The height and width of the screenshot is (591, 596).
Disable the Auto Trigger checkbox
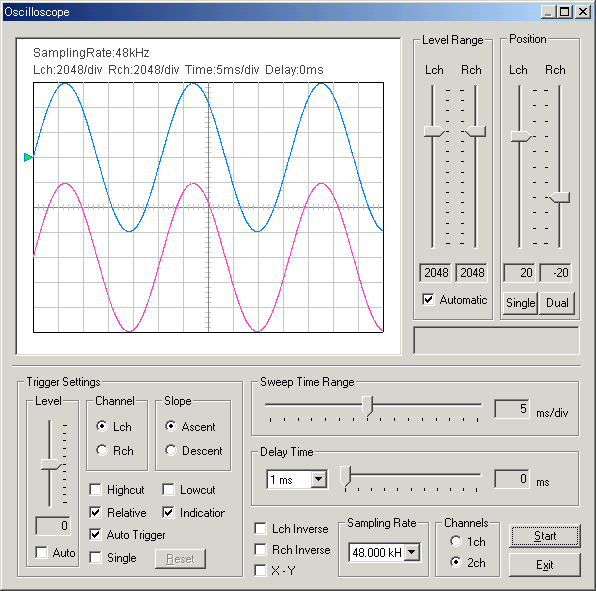tap(95, 535)
